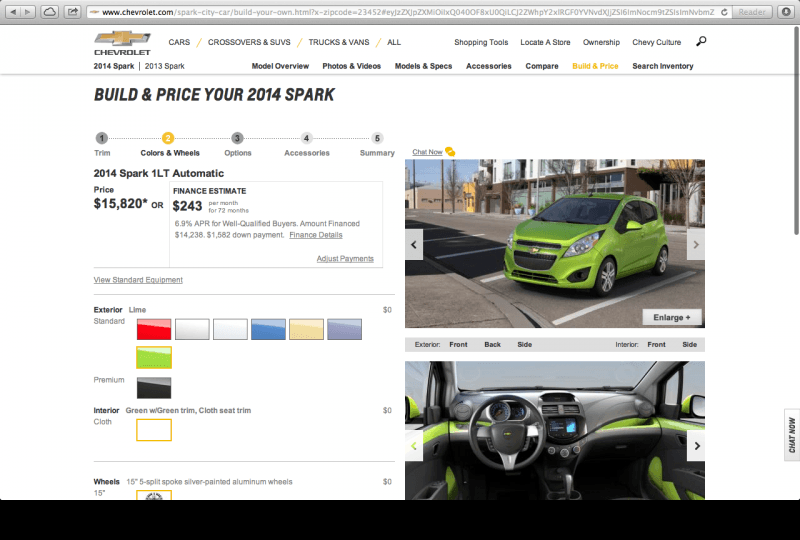Viewport: 800px width, 540px height.
Task: Open the Crossovers & SUVs menu
Action: pos(249,42)
